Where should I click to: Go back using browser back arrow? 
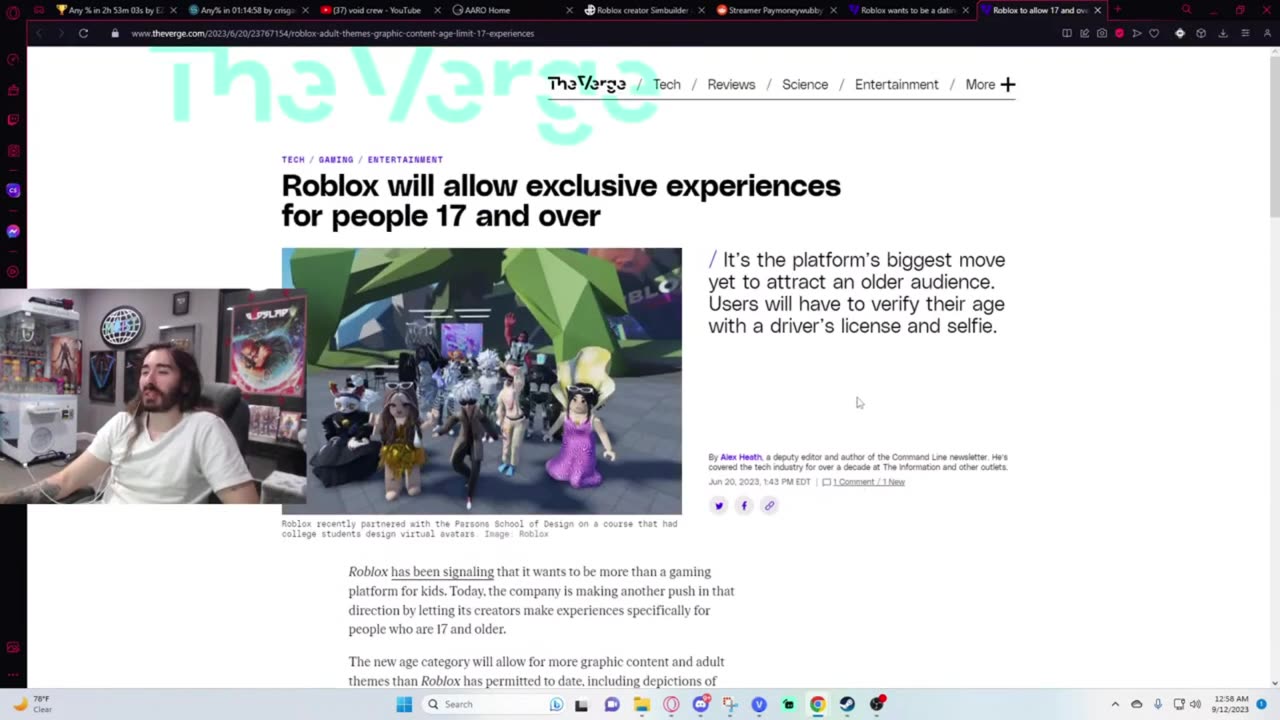(x=39, y=33)
